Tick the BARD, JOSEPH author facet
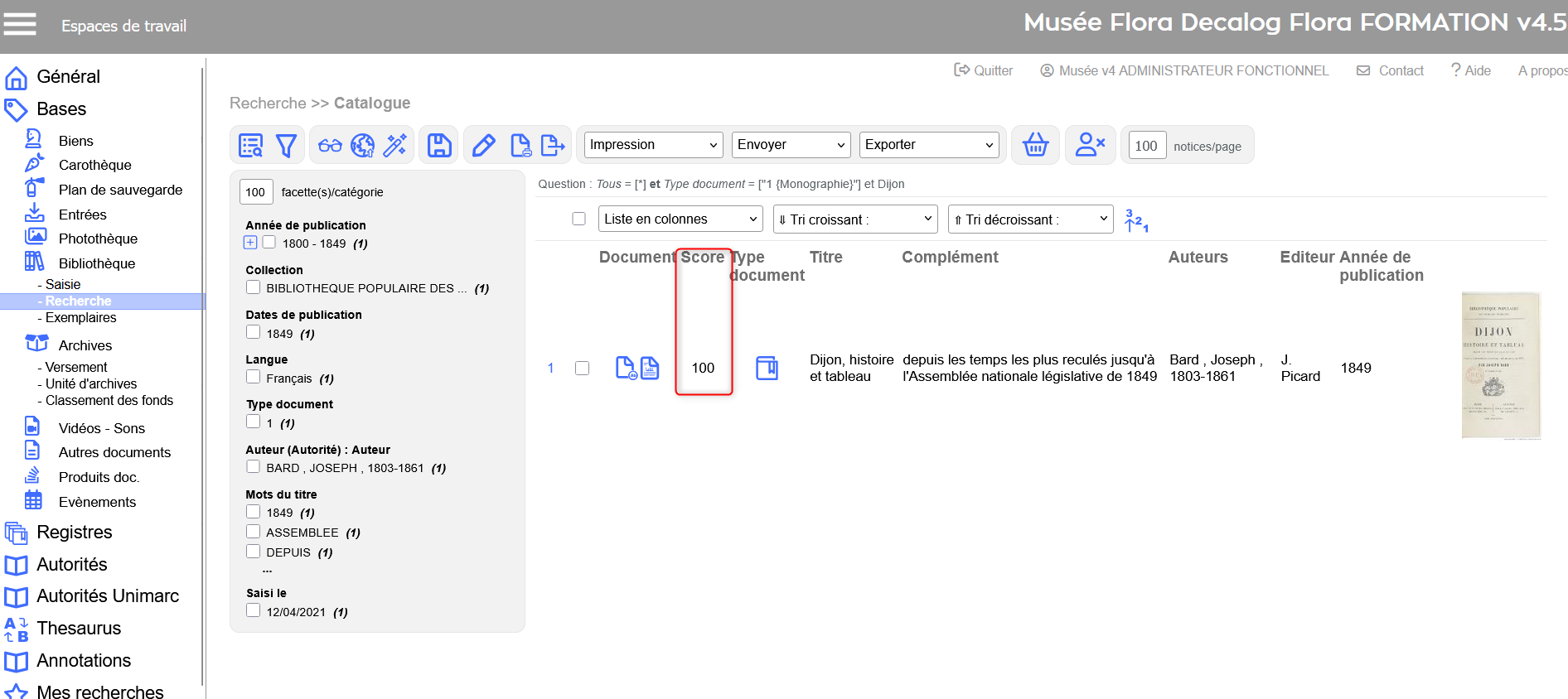The width and height of the screenshot is (1568, 699). 254,467
